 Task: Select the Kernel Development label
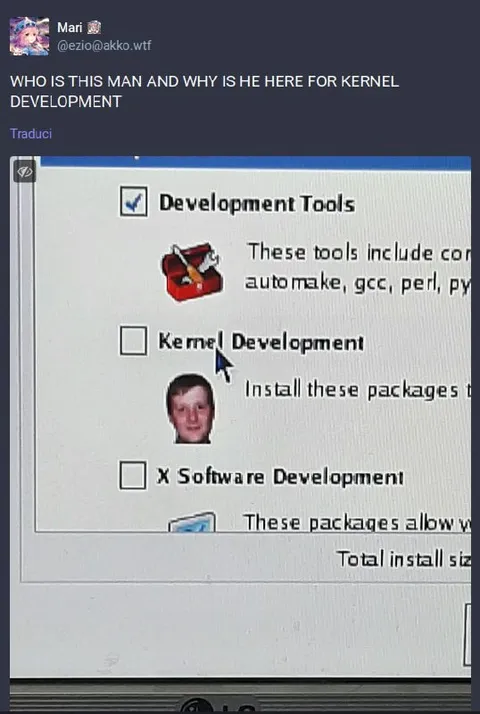[x=261, y=342]
